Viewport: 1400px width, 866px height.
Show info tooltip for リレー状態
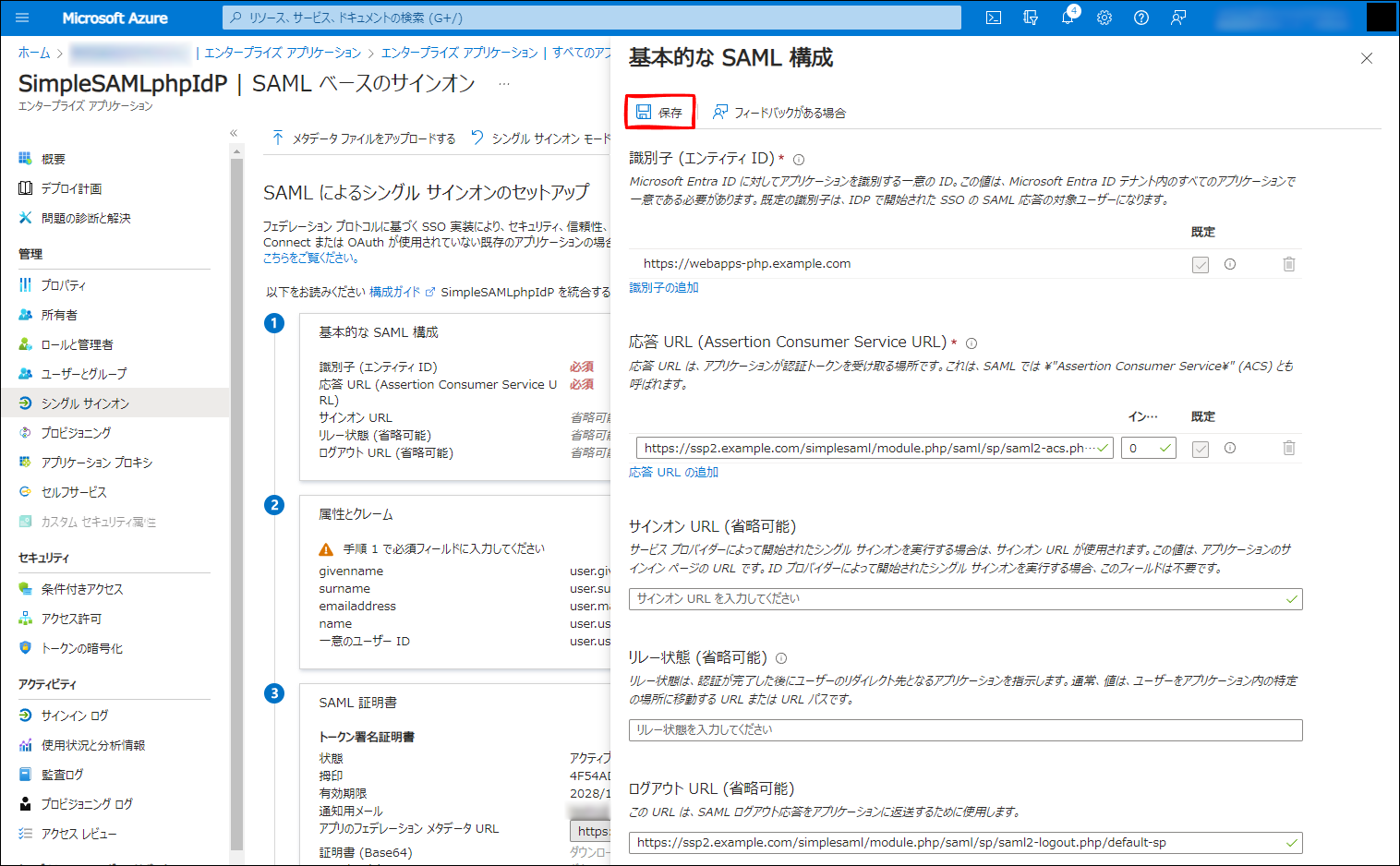coord(781,658)
